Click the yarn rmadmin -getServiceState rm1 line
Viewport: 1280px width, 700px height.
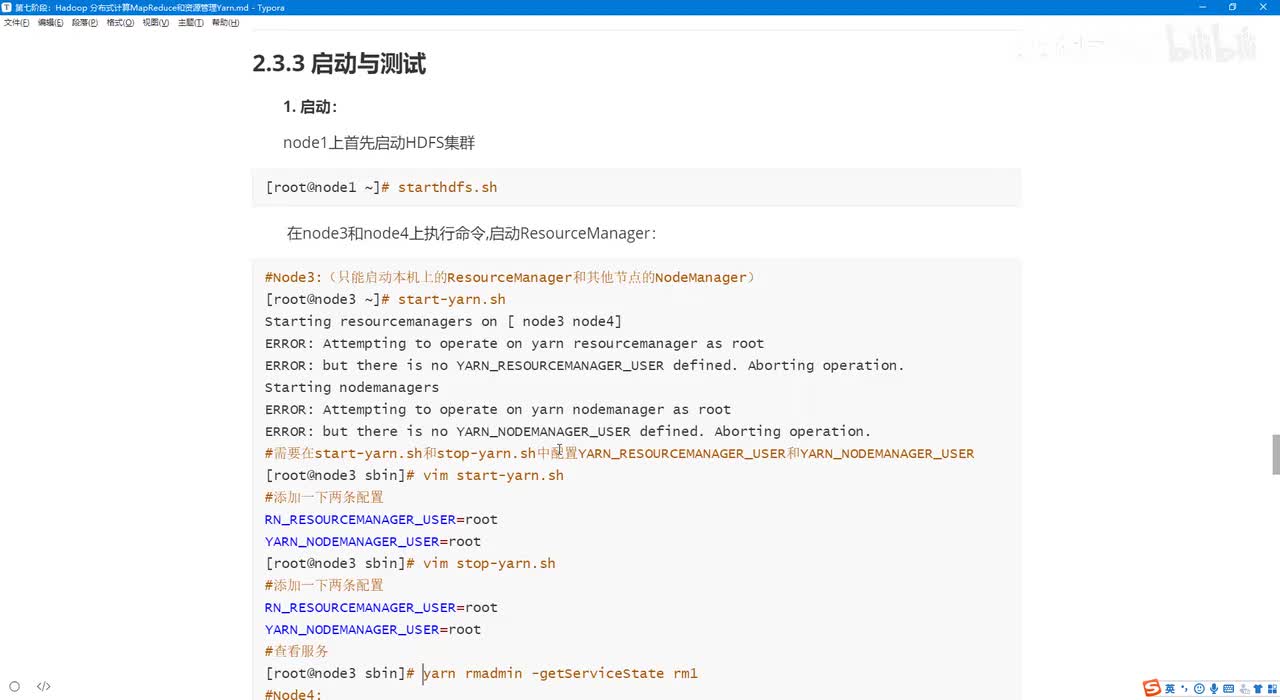click(x=481, y=673)
